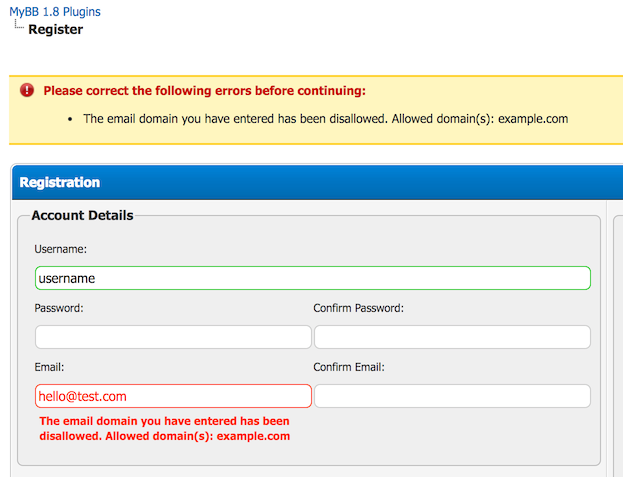623x477 pixels.
Task: Click the Confirm Password label
Action: pos(358,308)
